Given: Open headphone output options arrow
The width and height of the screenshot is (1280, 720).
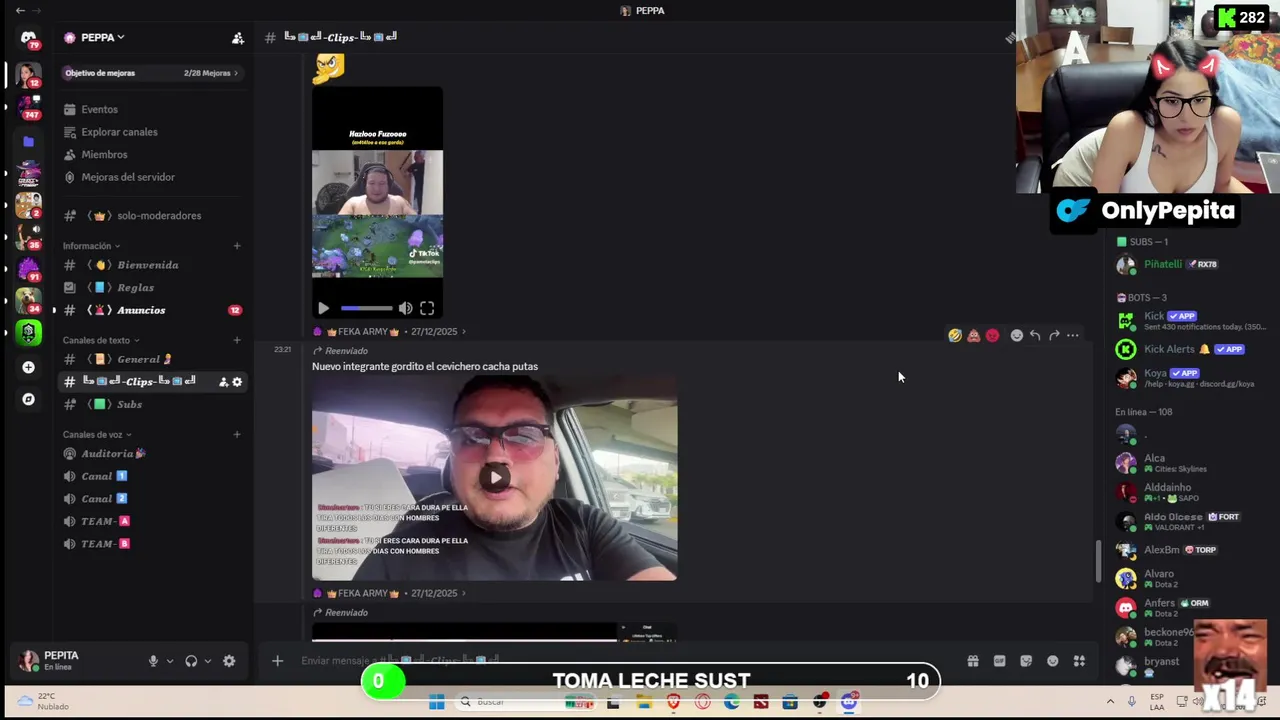Looking at the screenshot, I should pyautogui.click(x=207, y=661).
